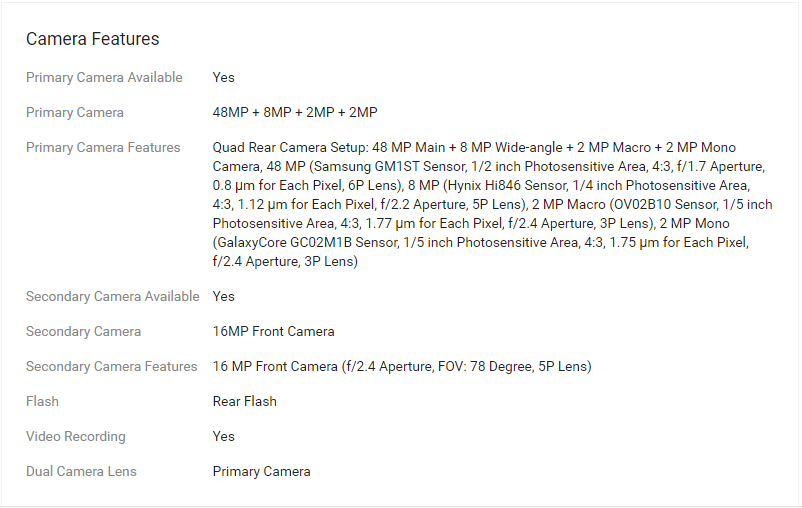
Task: Click the Primary Camera label
Action: (75, 113)
